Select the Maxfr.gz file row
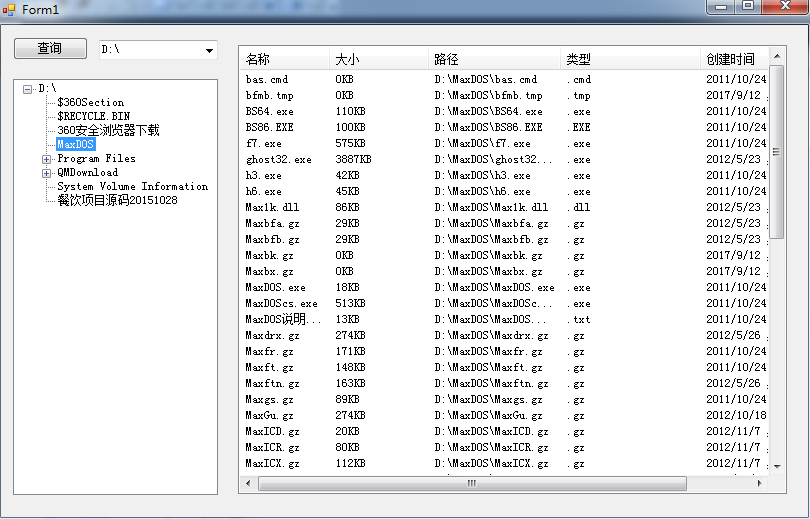The height and width of the screenshot is (519, 810). coord(504,352)
